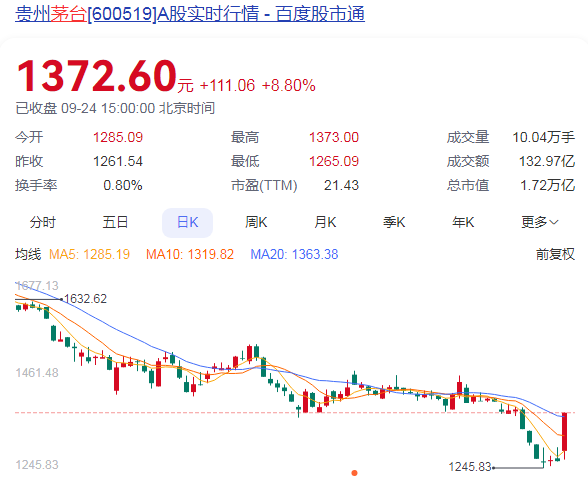Click the +111.06 price change

coord(228,85)
